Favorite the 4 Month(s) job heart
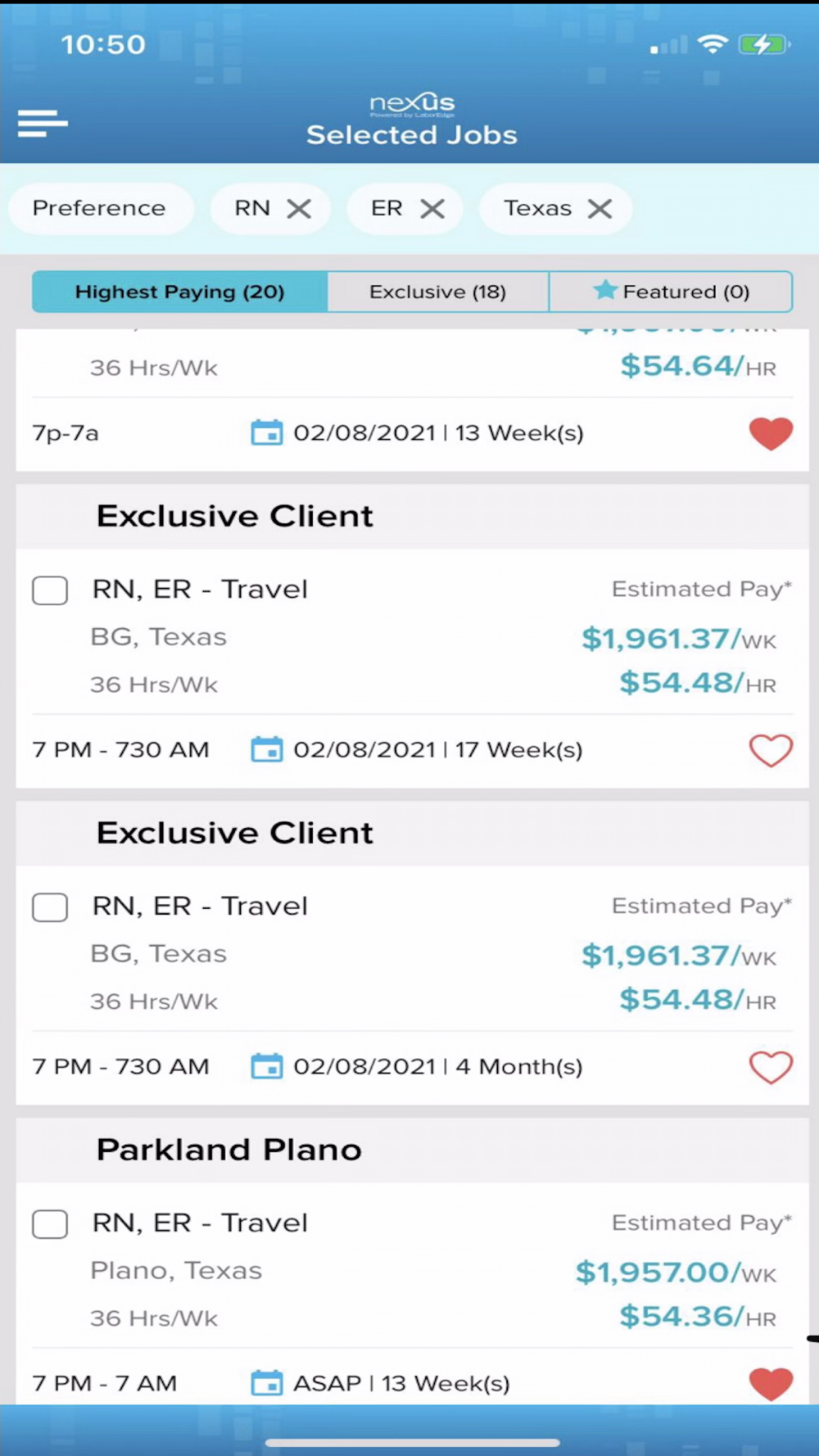This screenshot has height=1456, width=819. point(771,1067)
